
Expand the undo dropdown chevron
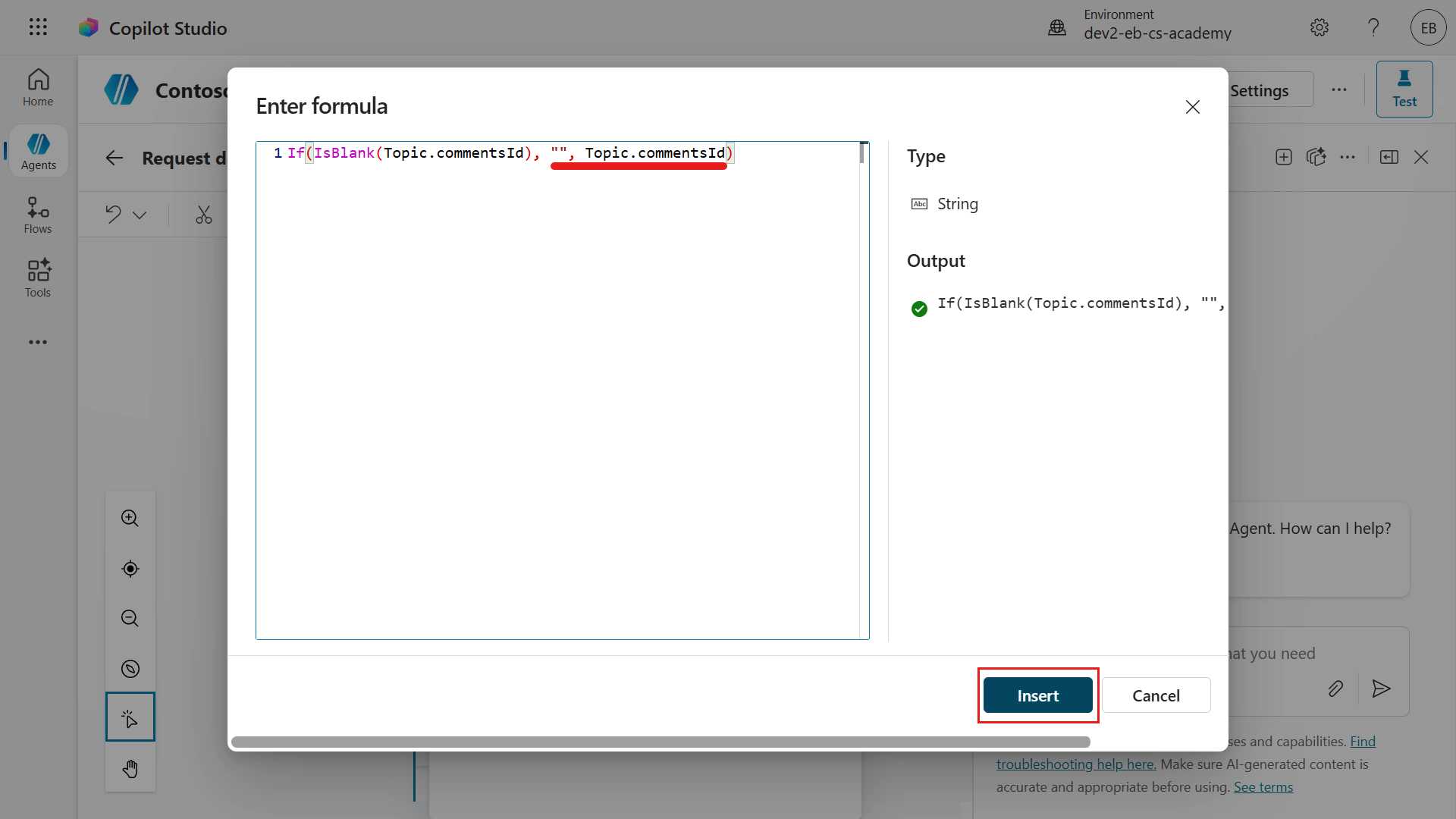(x=140, y=215)
